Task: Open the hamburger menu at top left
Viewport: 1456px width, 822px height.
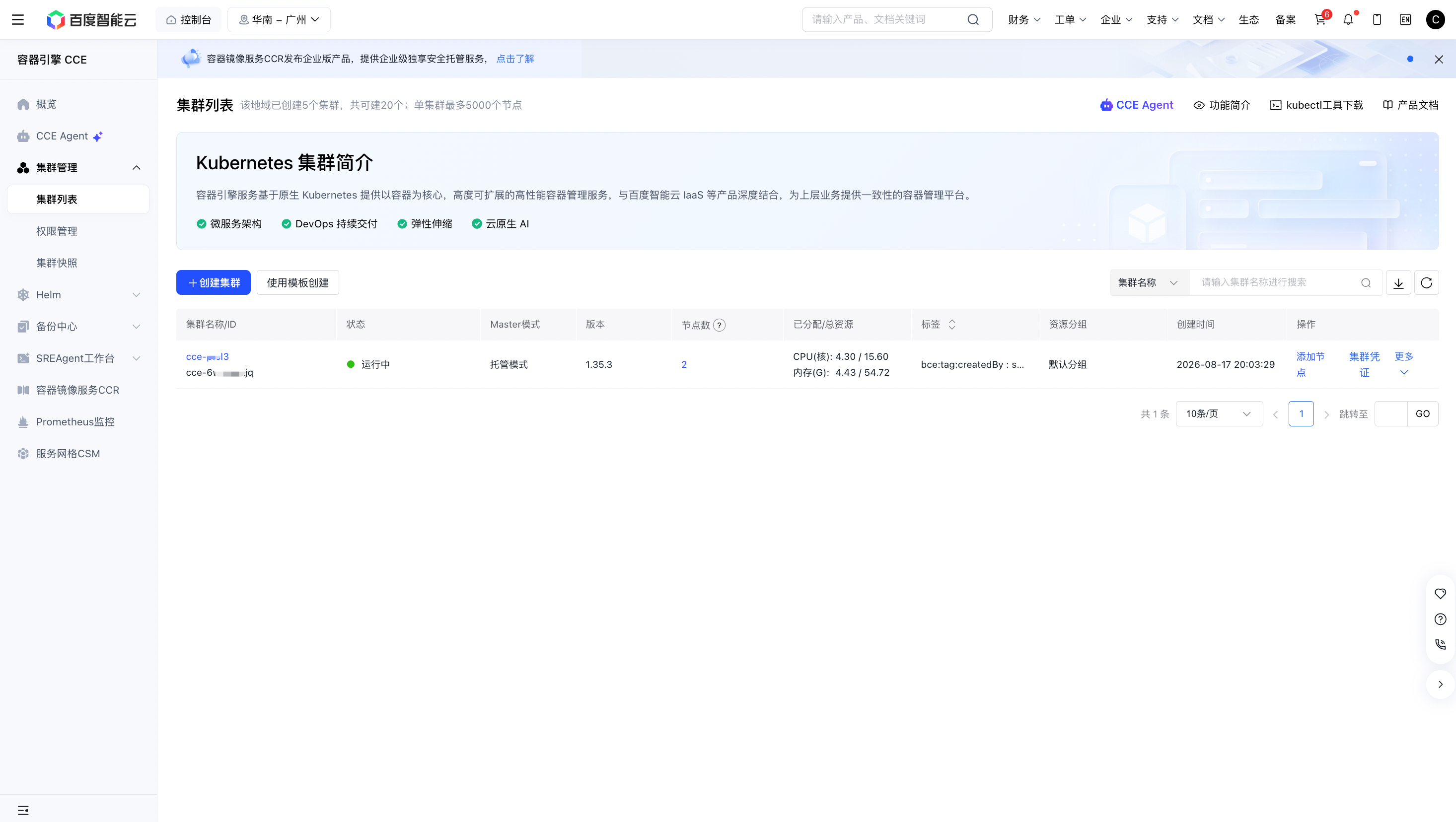Action: coord(18,20)
